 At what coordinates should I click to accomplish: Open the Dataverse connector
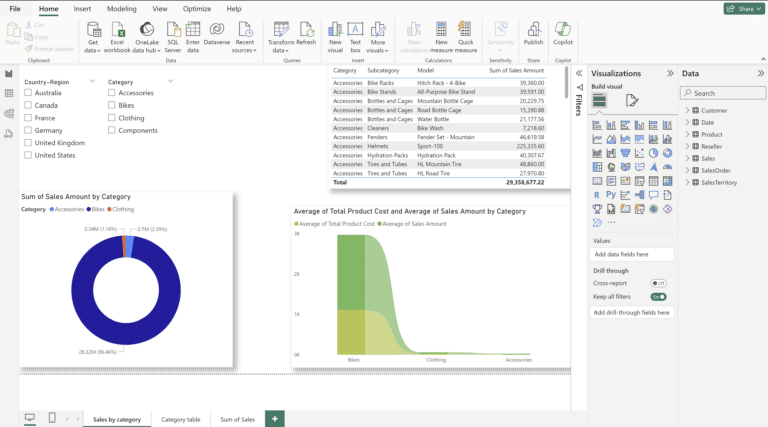pos(217,33)
